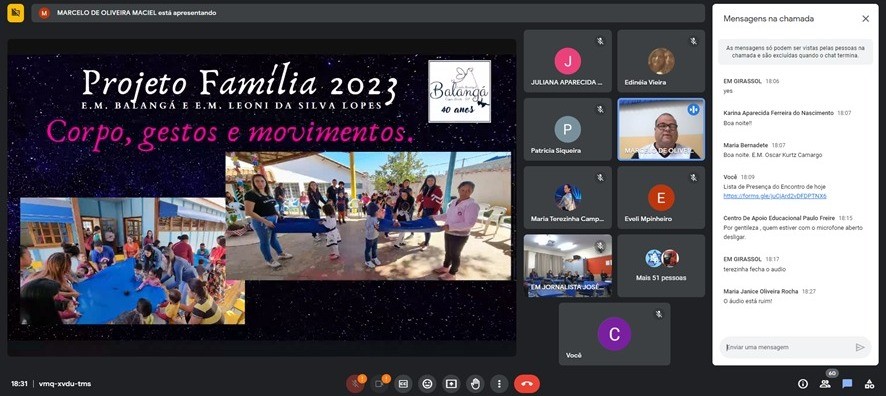This screenshot has width=886, height=396.
Task: Unmute your microphone in the bottom bar
Action: tap(355, 384)
